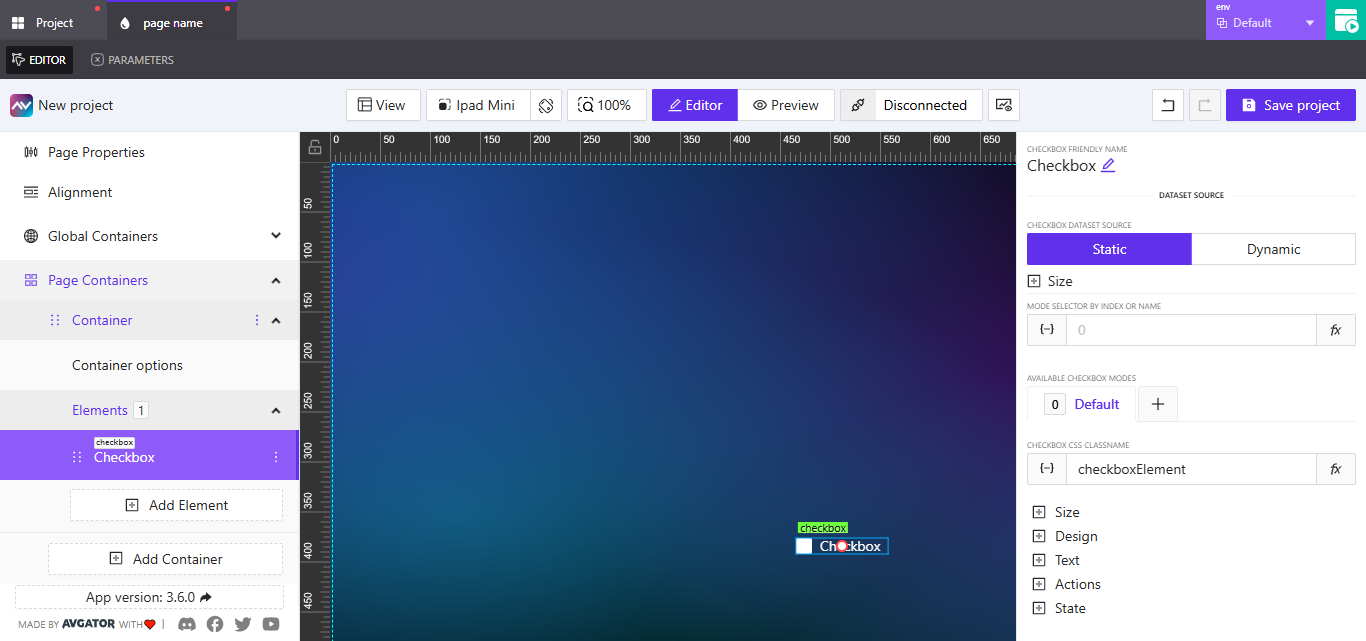Click the device rotation icon beside Ipad Mini
Viewport: 1366px width, 641px height.
pyautogui.click(x=546, y=105)
